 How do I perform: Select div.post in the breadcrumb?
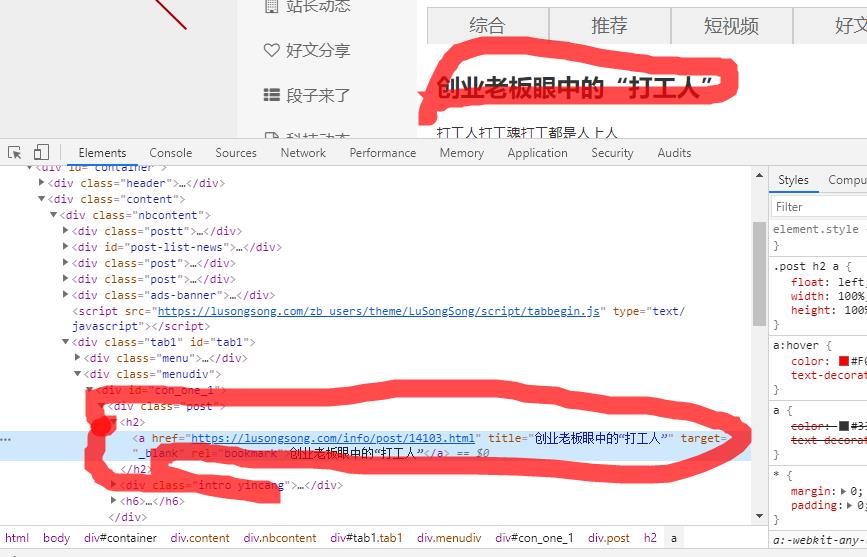coord(609,538)
